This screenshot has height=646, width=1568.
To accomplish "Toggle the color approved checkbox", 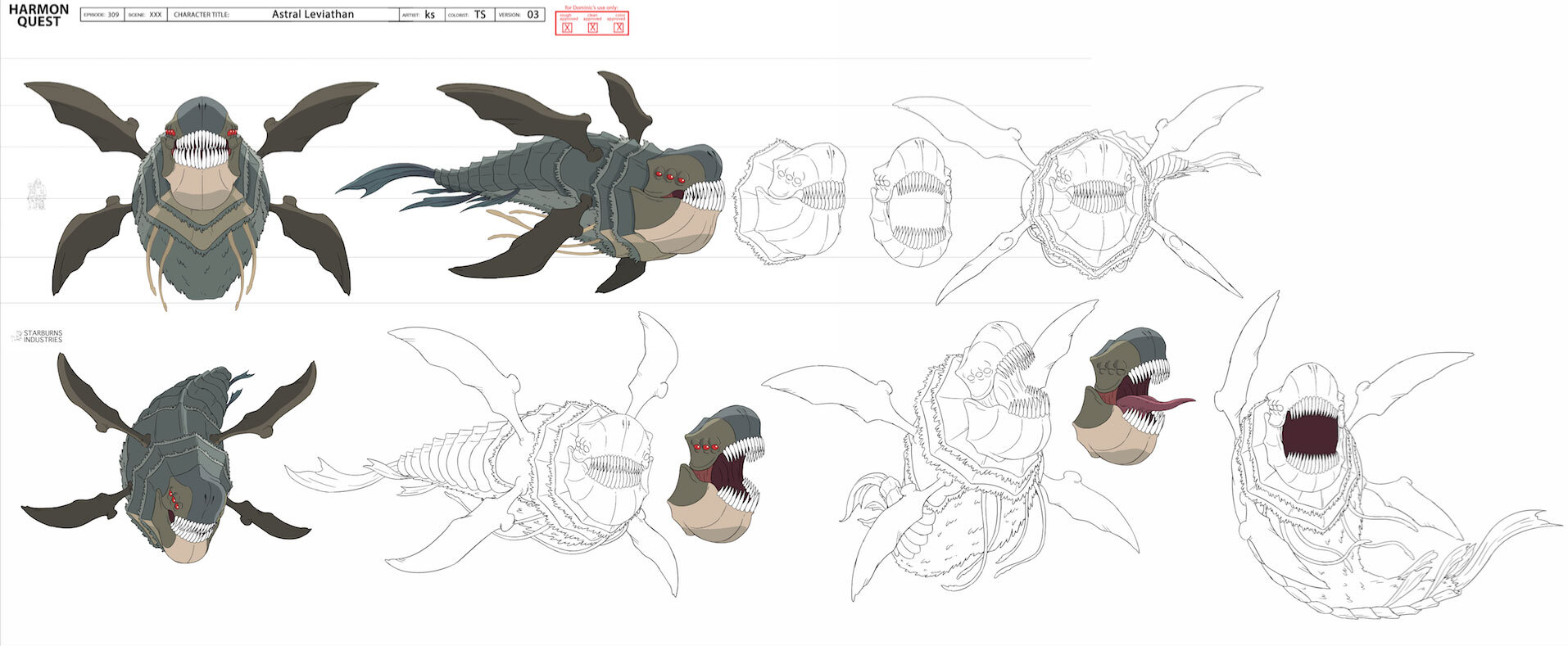I will (619, 28).
